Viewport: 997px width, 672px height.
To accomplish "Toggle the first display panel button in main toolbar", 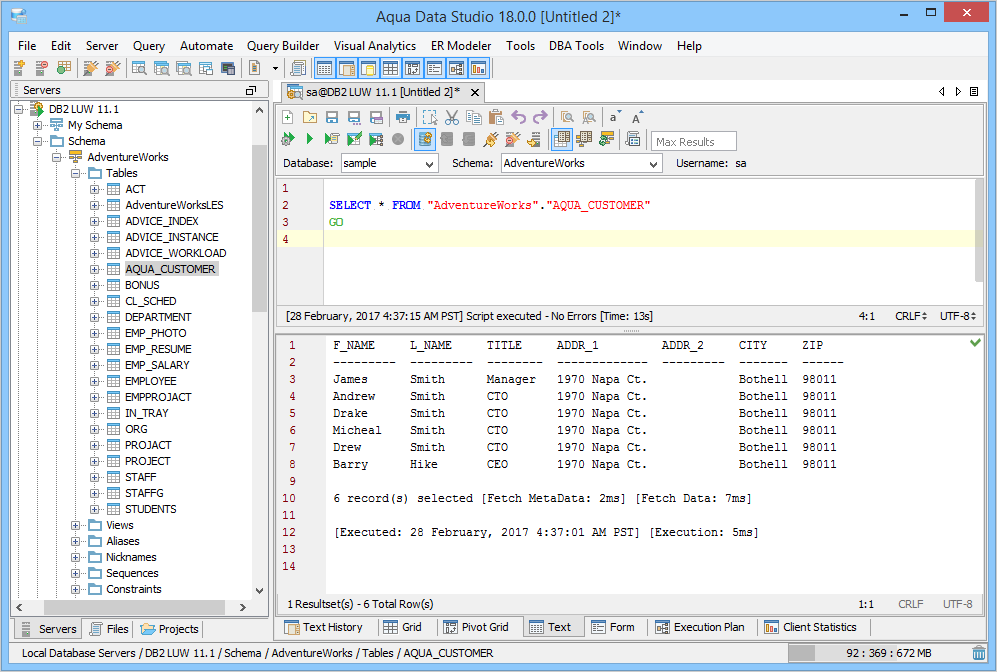I will point(324,68).
